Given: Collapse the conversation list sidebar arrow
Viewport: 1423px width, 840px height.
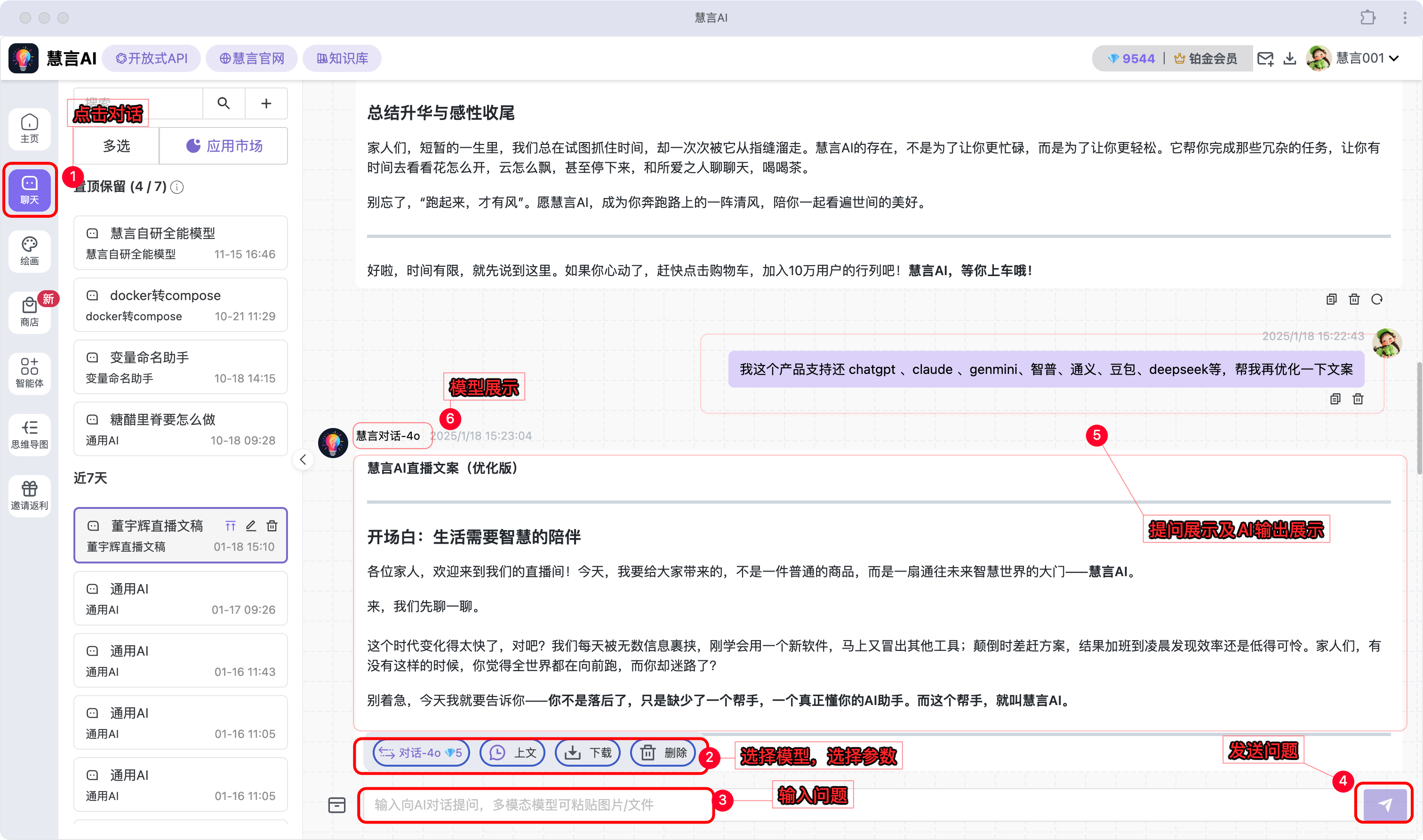Looking at the screenshot, I should tap(303, 459).
